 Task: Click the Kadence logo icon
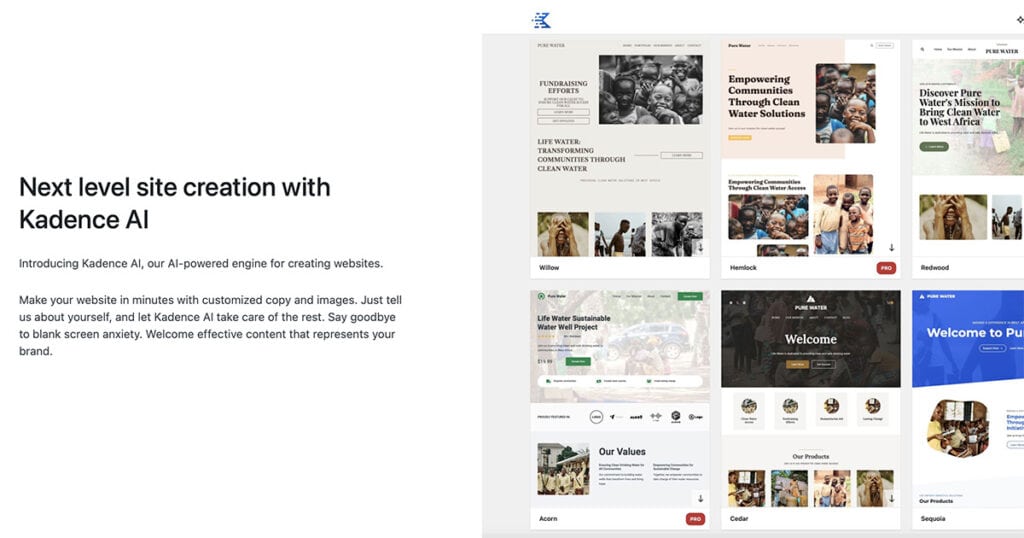pyautogui.click(x=541, y=20)
